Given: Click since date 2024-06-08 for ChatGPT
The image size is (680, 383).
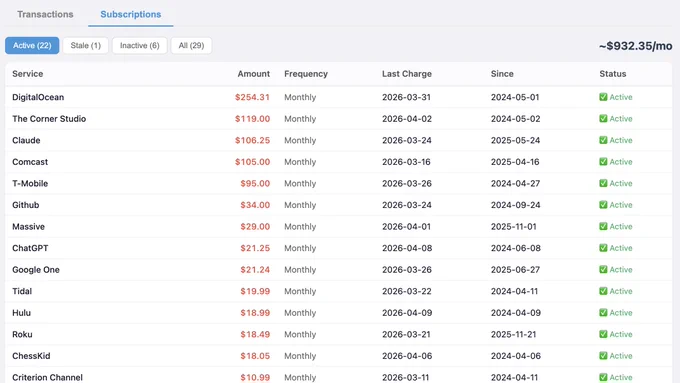Looking at the screenshot, I should 516,248.
